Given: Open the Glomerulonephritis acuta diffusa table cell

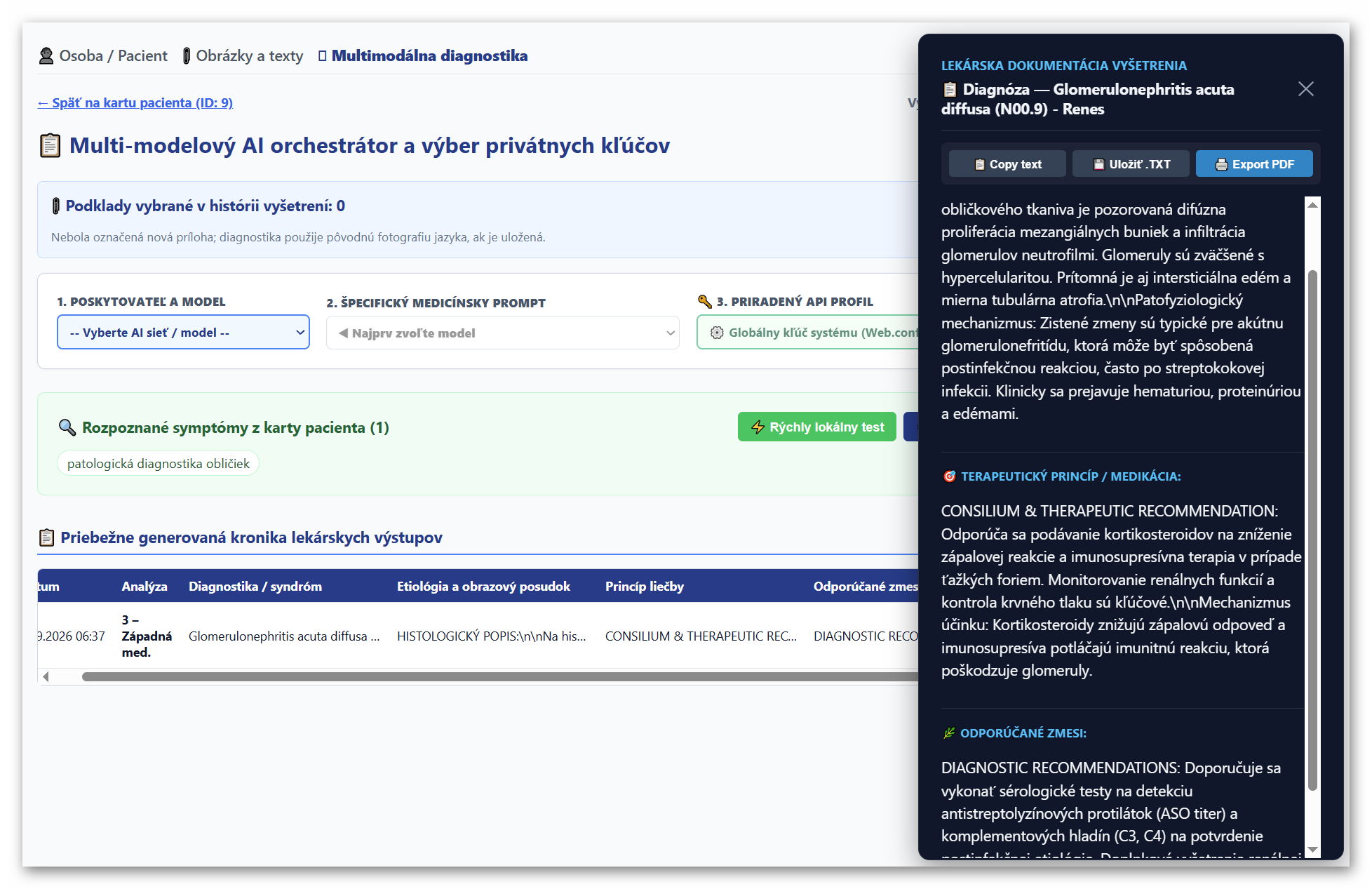Looking at the screenshot, I should coord(284,636).
